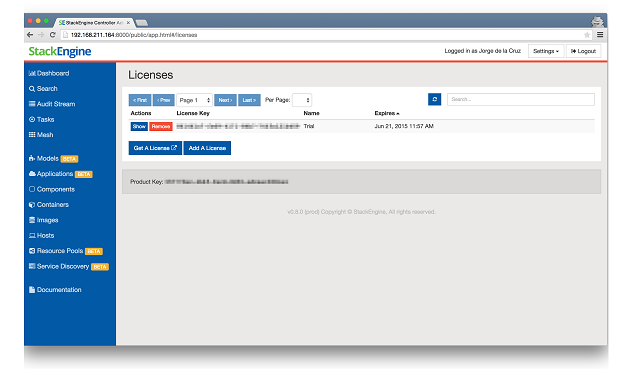Click the Actions column header

click(141, 113)
